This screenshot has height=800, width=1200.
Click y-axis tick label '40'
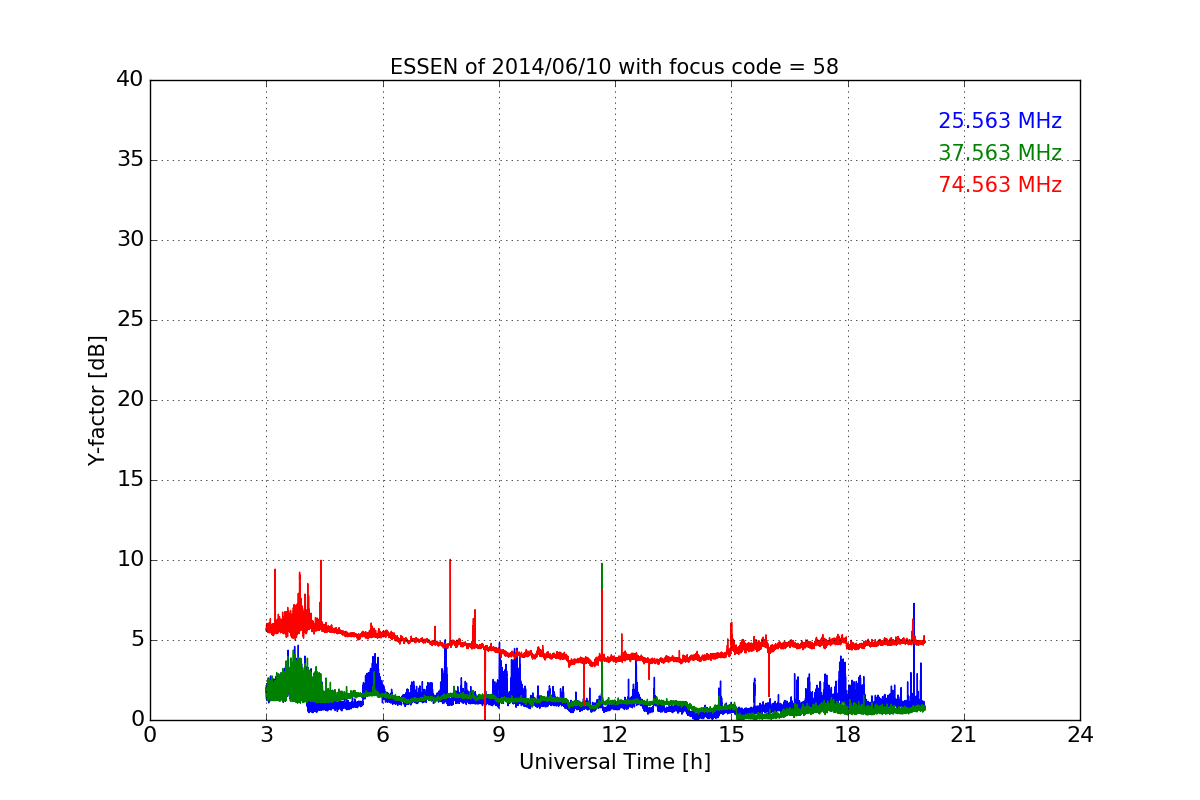coord(130,80)
